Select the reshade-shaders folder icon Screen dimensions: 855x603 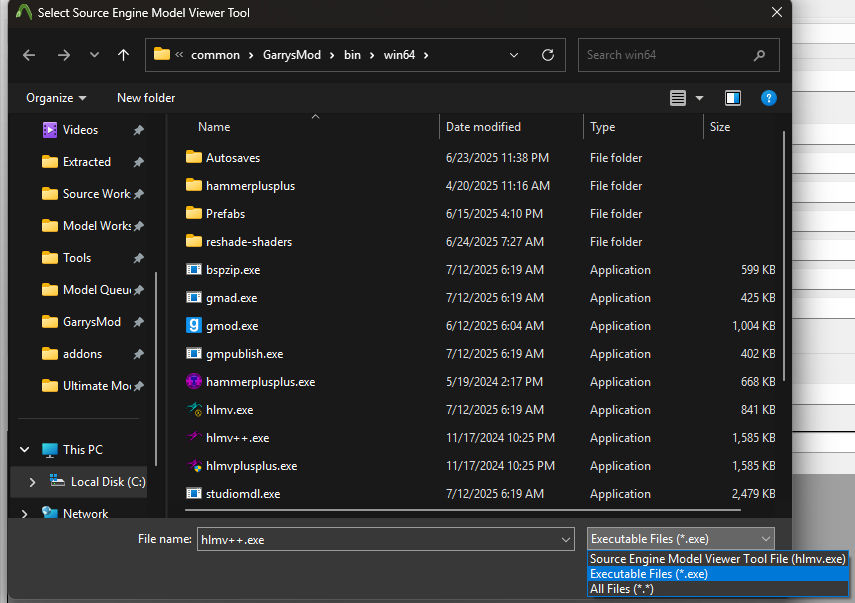click(x=194, y=241)
